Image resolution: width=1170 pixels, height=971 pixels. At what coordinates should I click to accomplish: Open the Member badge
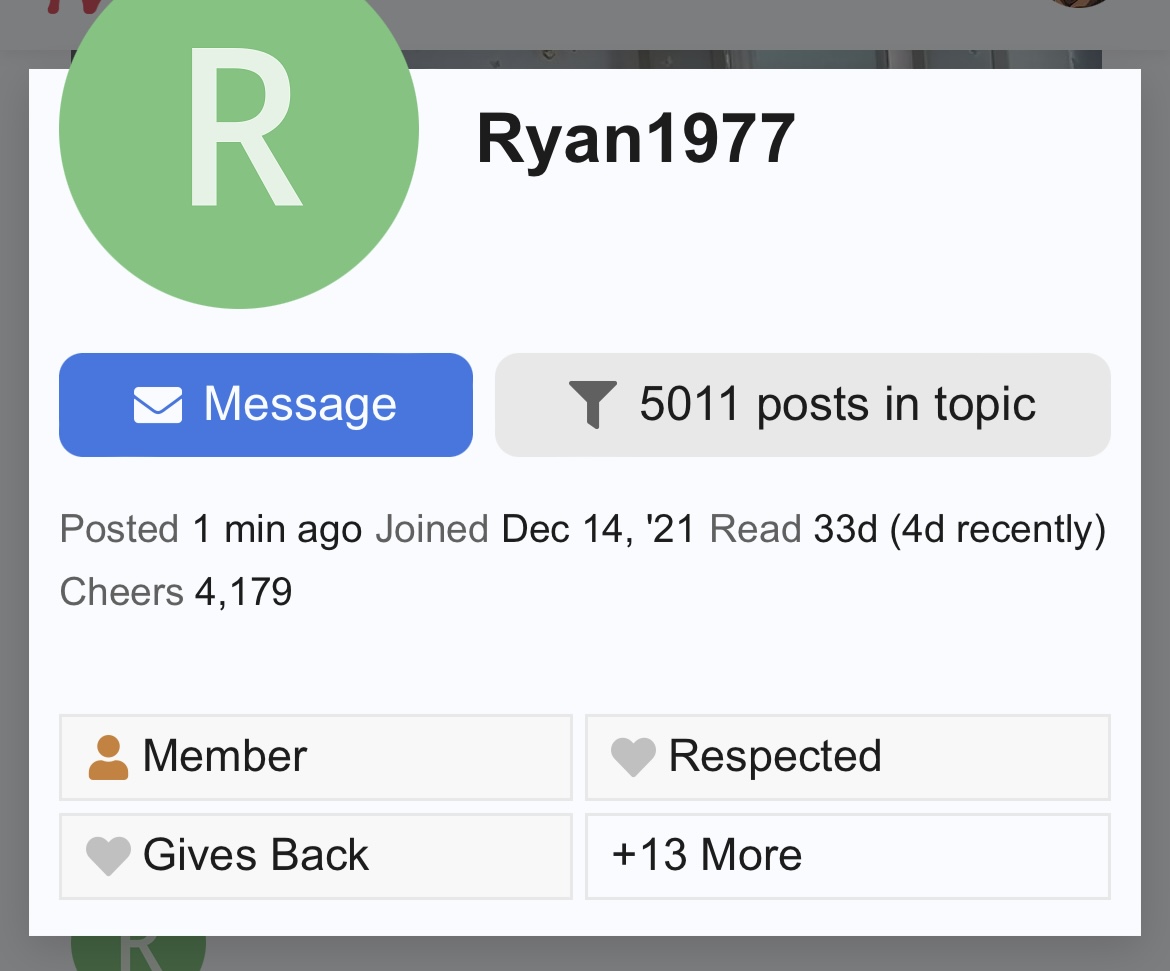[316, 758]
